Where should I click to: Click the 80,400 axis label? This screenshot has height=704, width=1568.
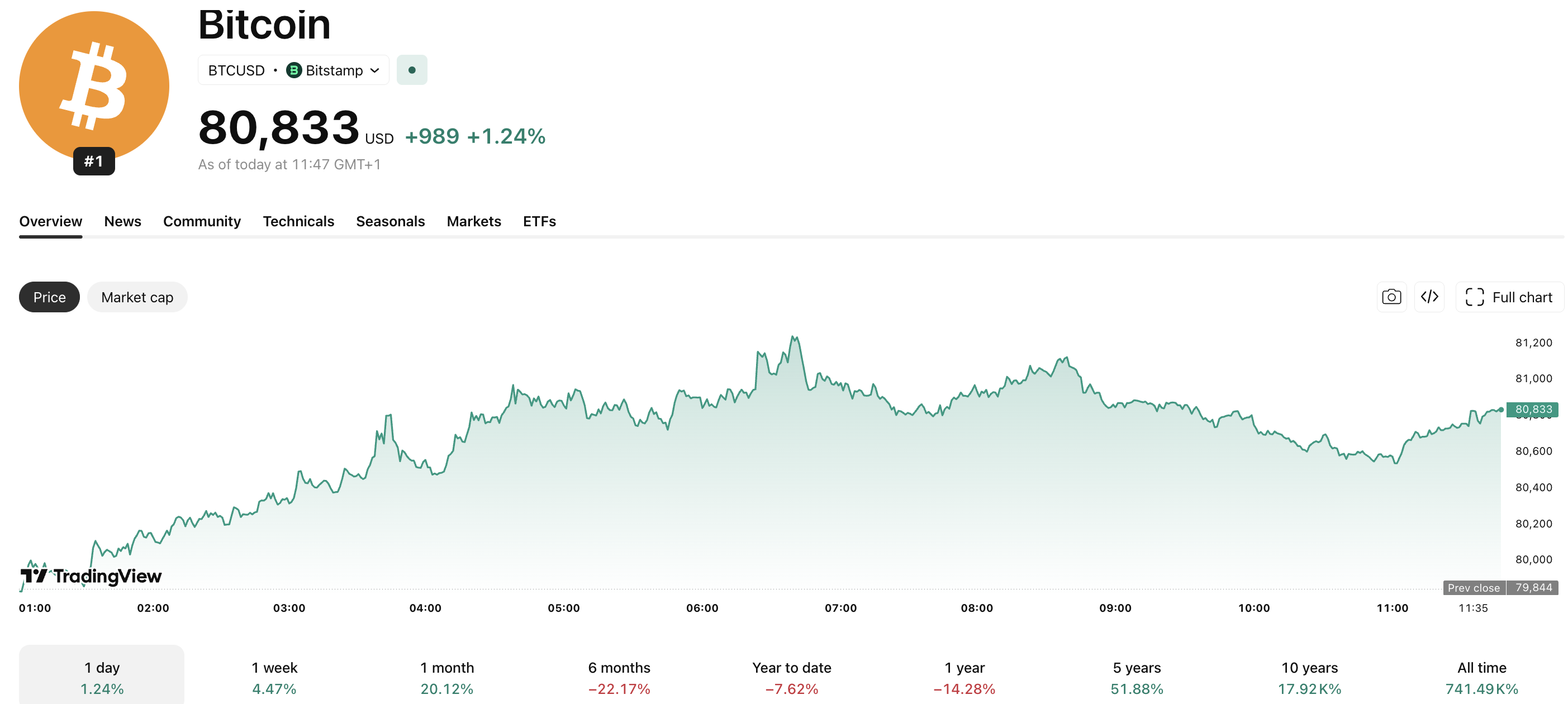pos(1533,487)
